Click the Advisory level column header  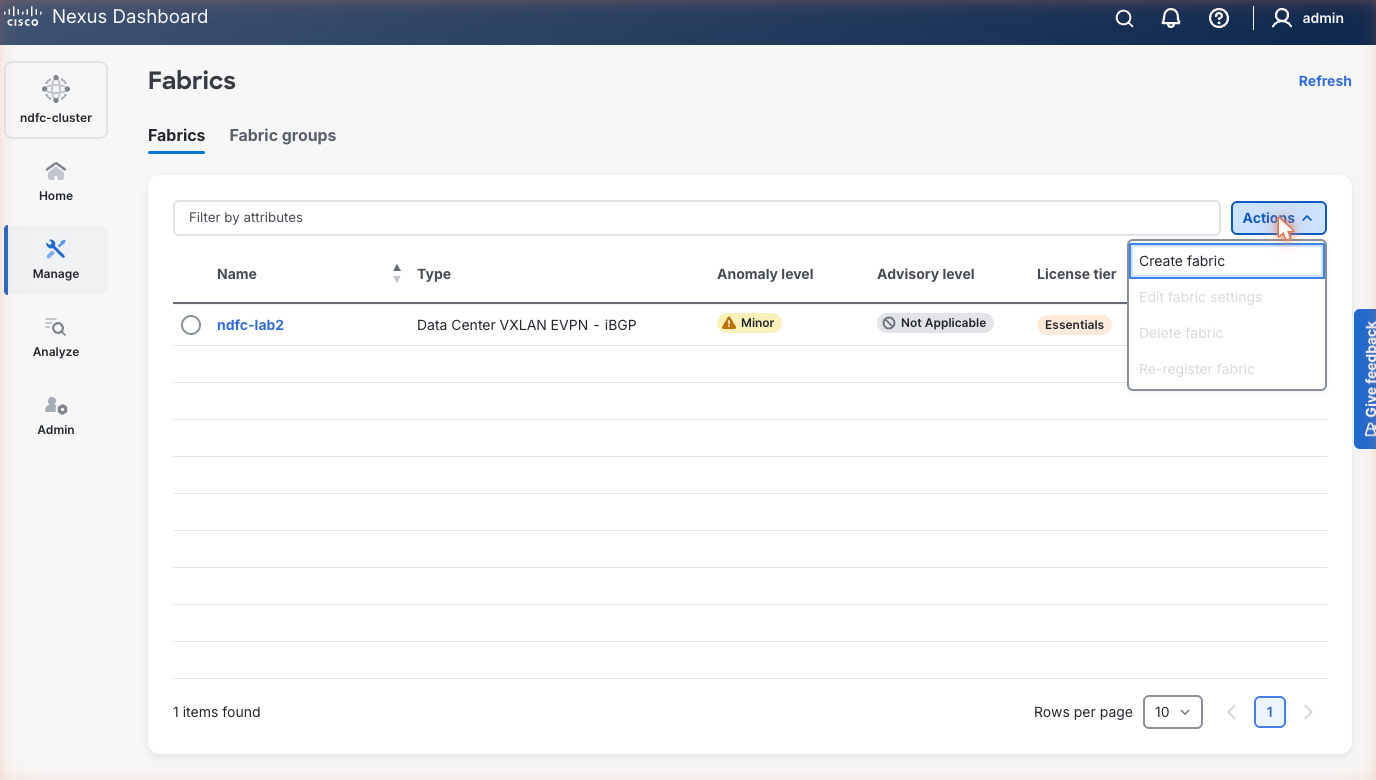925,274
